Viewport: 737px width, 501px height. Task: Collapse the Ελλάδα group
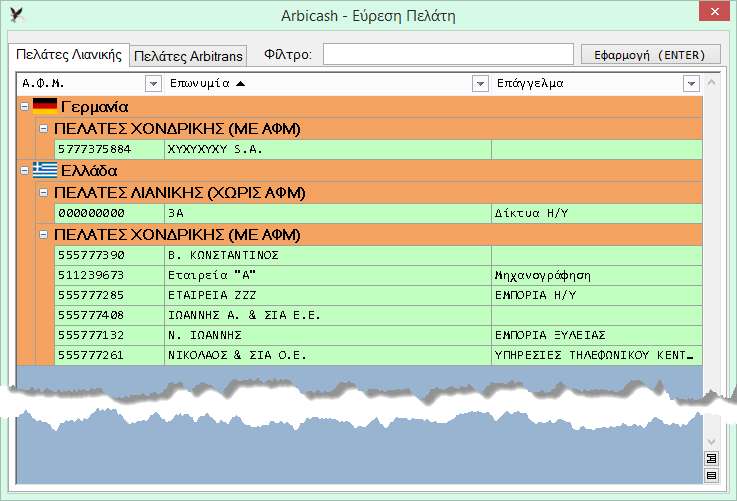point(24,171)
